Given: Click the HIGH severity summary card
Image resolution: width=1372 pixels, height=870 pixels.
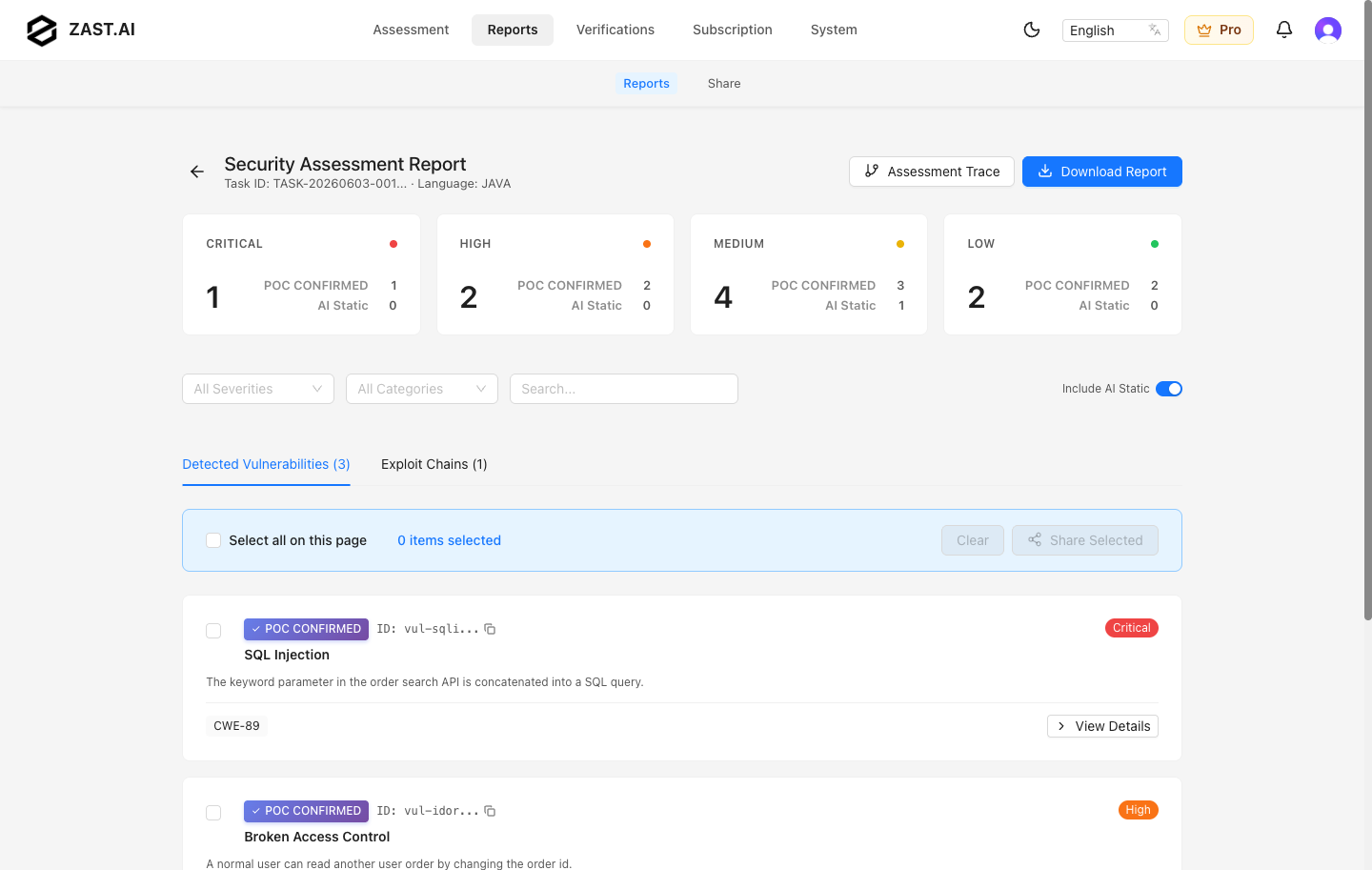Looking at the screenshot, I should click(x=555, y=274).
